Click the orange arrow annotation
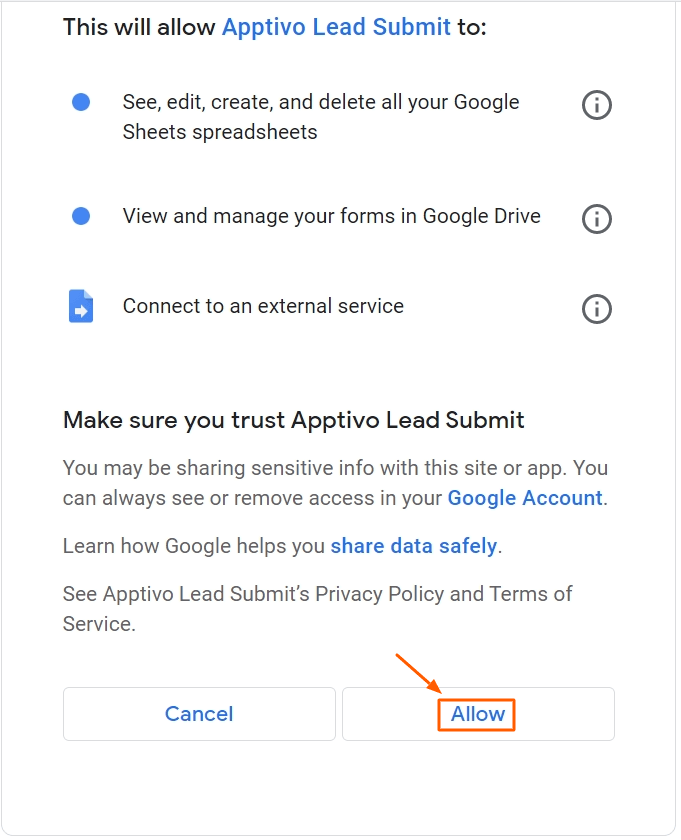The height and width of the screenshot is (840, 681). [x=419, y=674]
